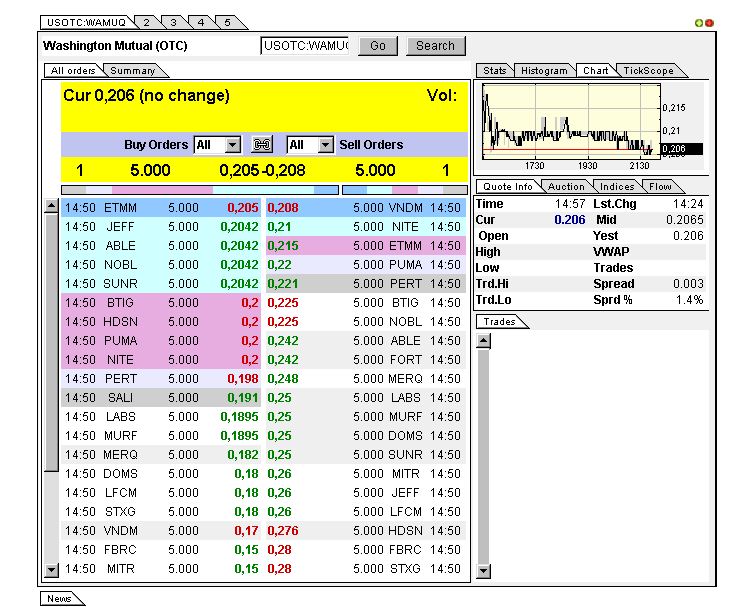This screenshot has height=607, width=742.
Task: Click Trades panel scroll down arrow
Action: point(483,571)
